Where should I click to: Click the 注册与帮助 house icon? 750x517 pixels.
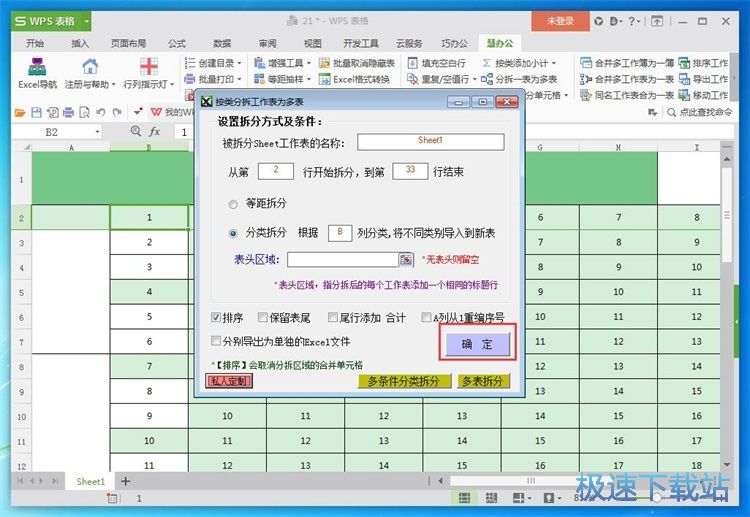pyautogui.click(x=90, y=66)
